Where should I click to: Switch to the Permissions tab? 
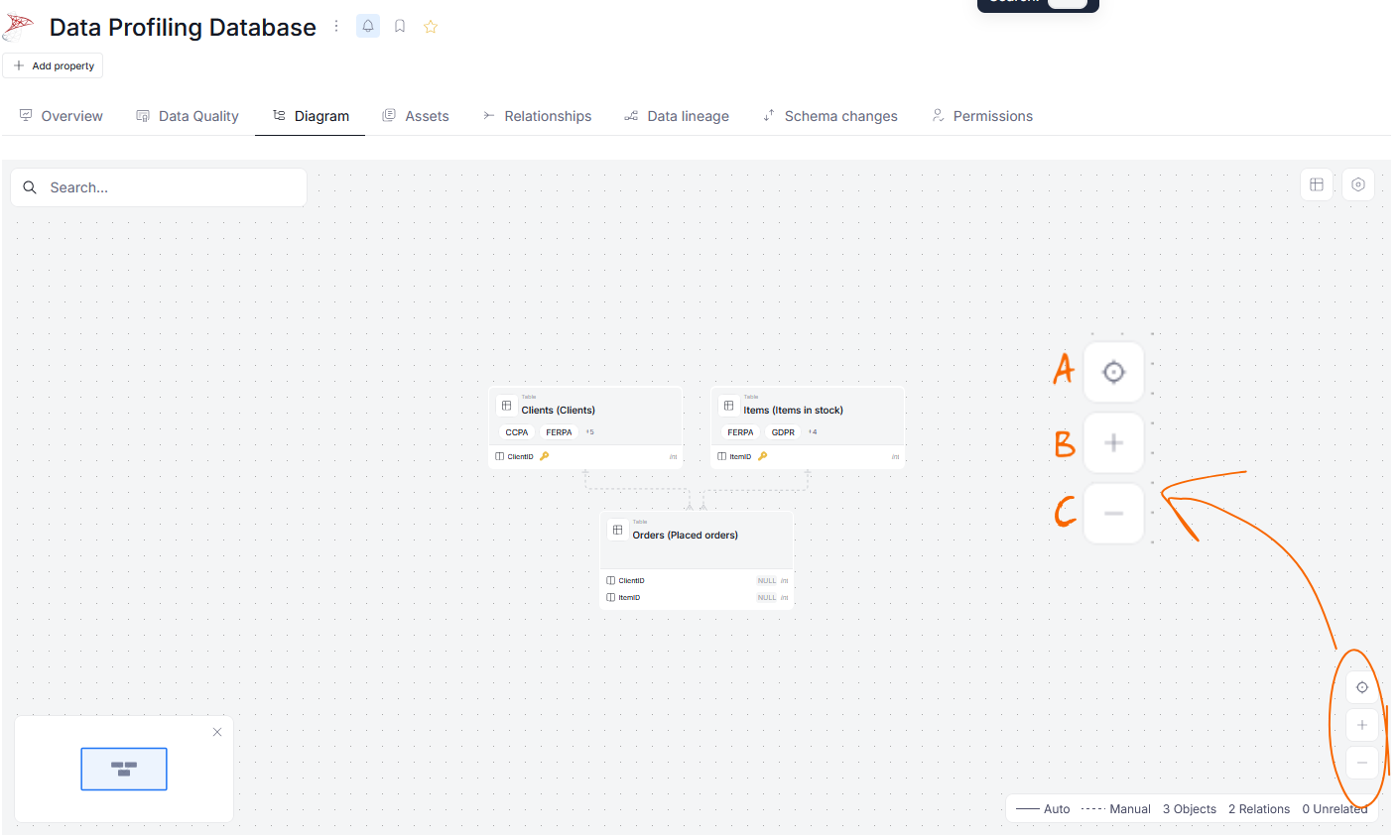click(982, 116)
